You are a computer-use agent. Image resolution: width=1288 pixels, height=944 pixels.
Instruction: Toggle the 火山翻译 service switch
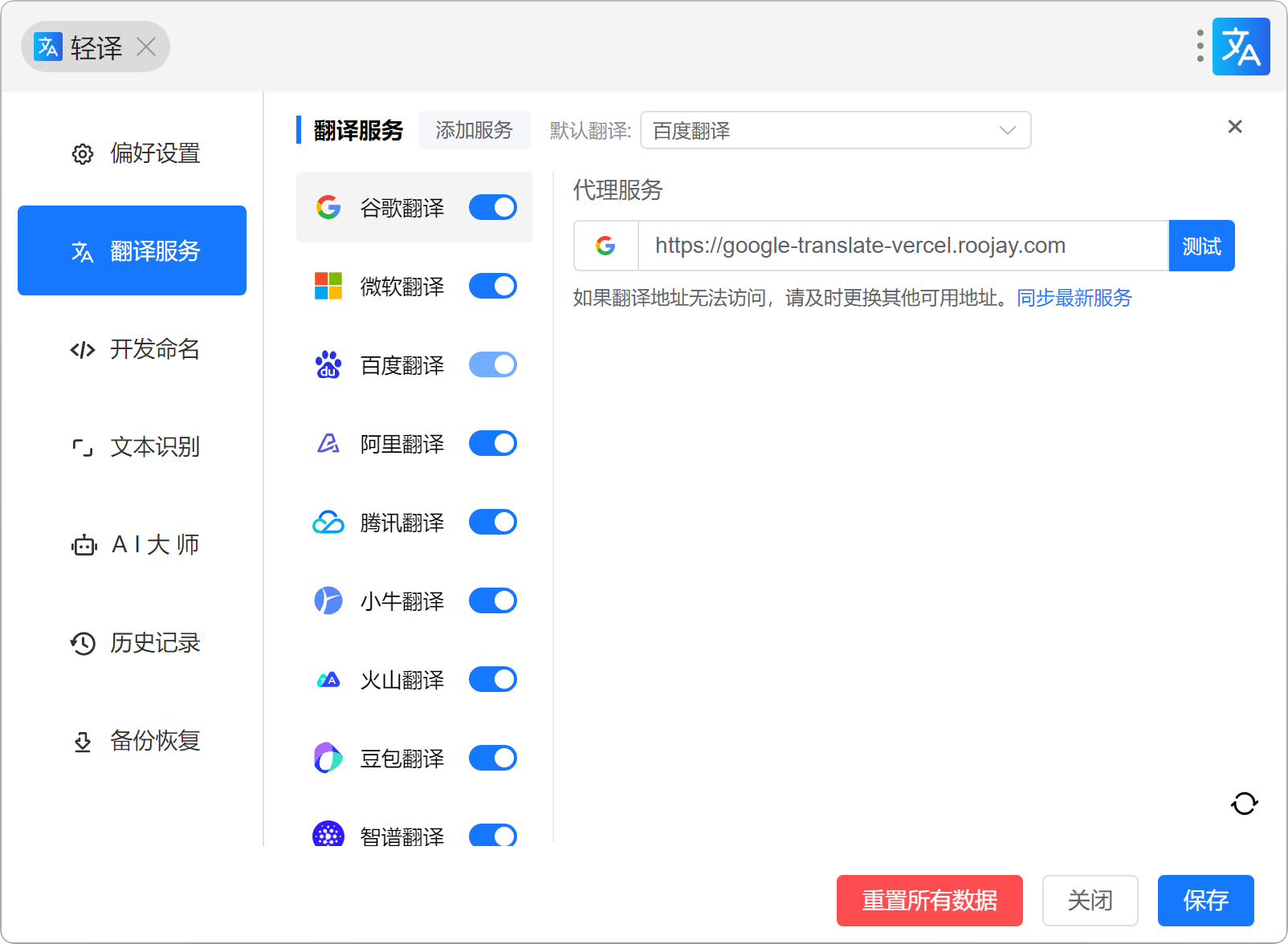tap(492, 679)
